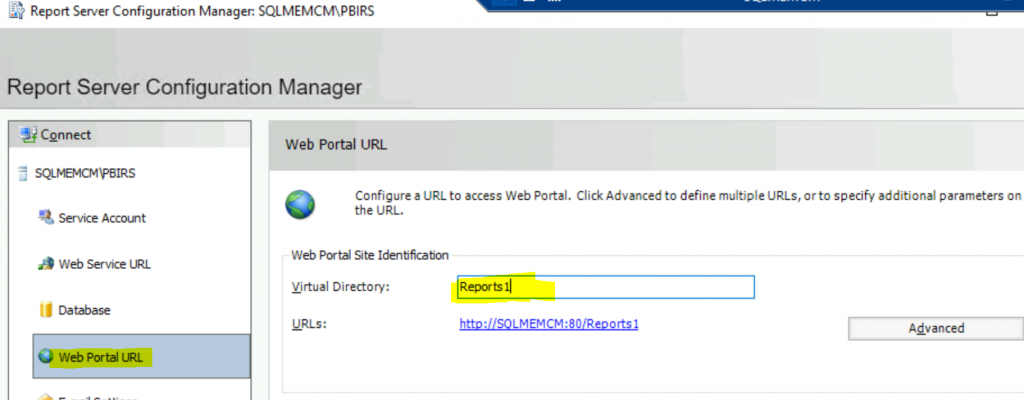Image resolution: width=1024 pixels, height=400 pixels.
Task: Click the large globe icon in Web Portal panel
Action: (300, 205)
